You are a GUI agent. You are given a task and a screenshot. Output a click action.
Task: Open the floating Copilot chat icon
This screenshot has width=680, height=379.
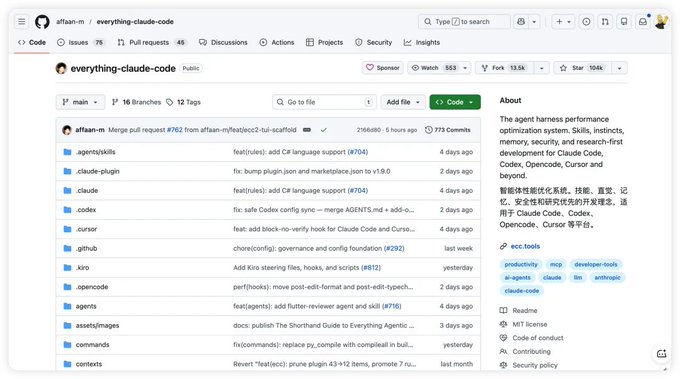pyautogui.click(x=661, y=354)
